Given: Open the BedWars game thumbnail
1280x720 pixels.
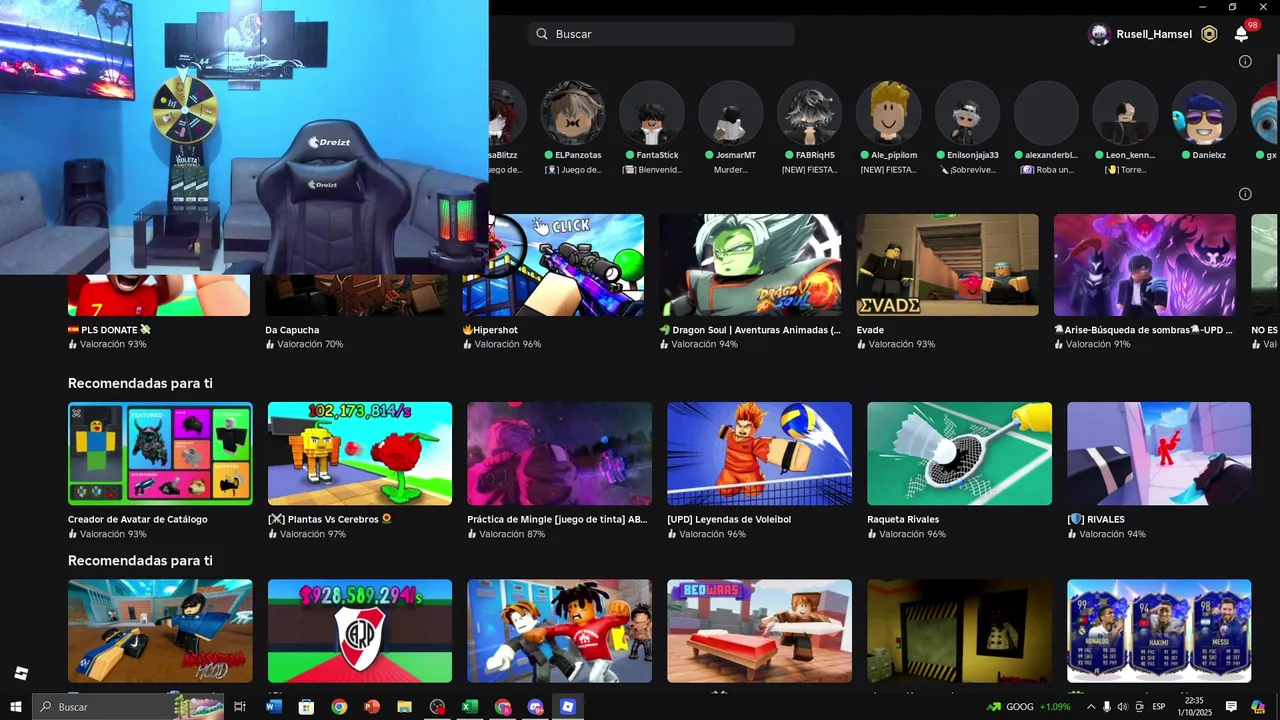Looking at the screenshot, I should (759, 631).
